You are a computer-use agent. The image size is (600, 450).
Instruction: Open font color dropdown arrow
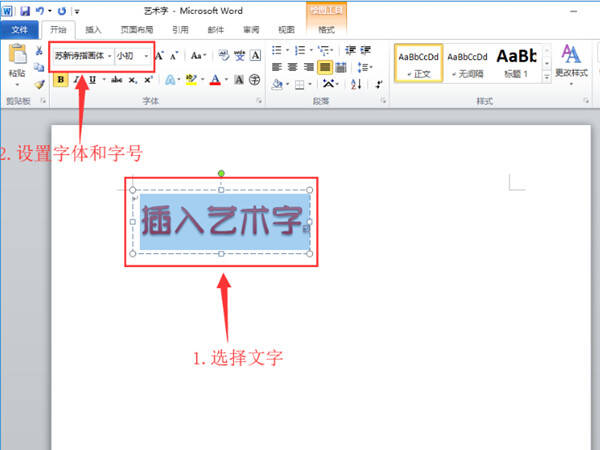click(227, 80)
